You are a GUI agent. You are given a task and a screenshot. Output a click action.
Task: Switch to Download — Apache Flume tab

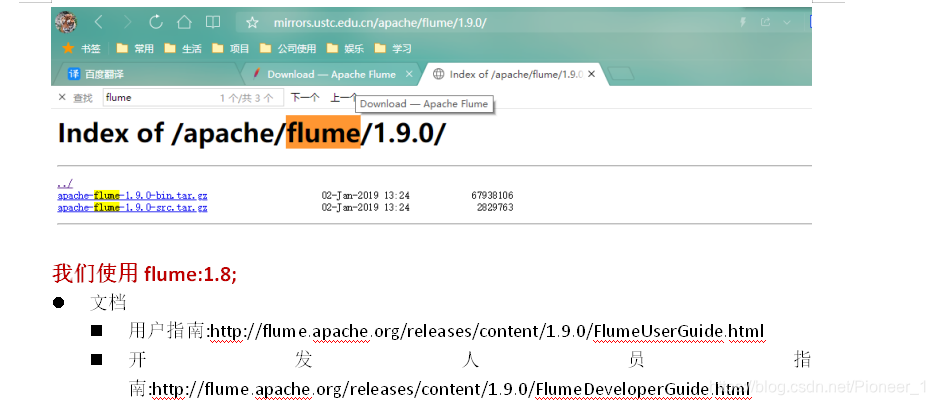pyautogui.click(x=331, y=75)
